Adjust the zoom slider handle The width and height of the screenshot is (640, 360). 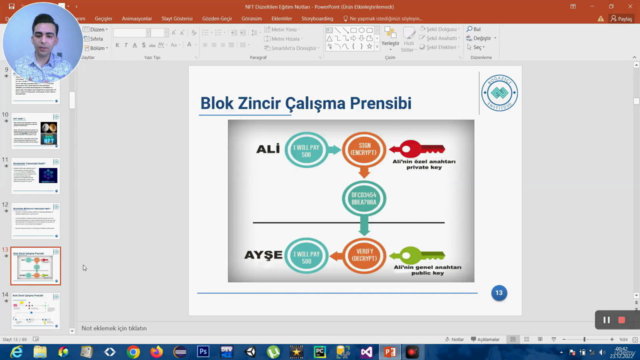(x=584, y=340)
